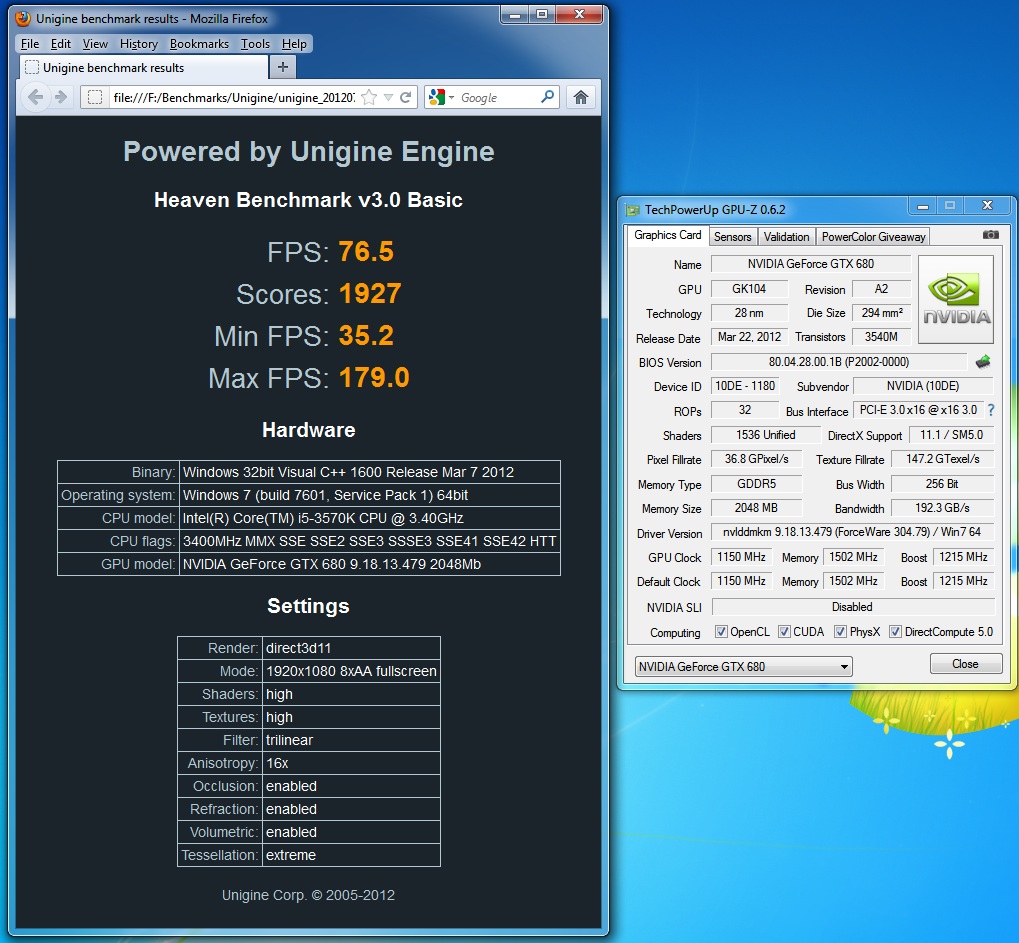Screen dimensions: 1019x943
Task: Click the Release Date Mar 22, 2012 field
Action: [x=749, y=337]
